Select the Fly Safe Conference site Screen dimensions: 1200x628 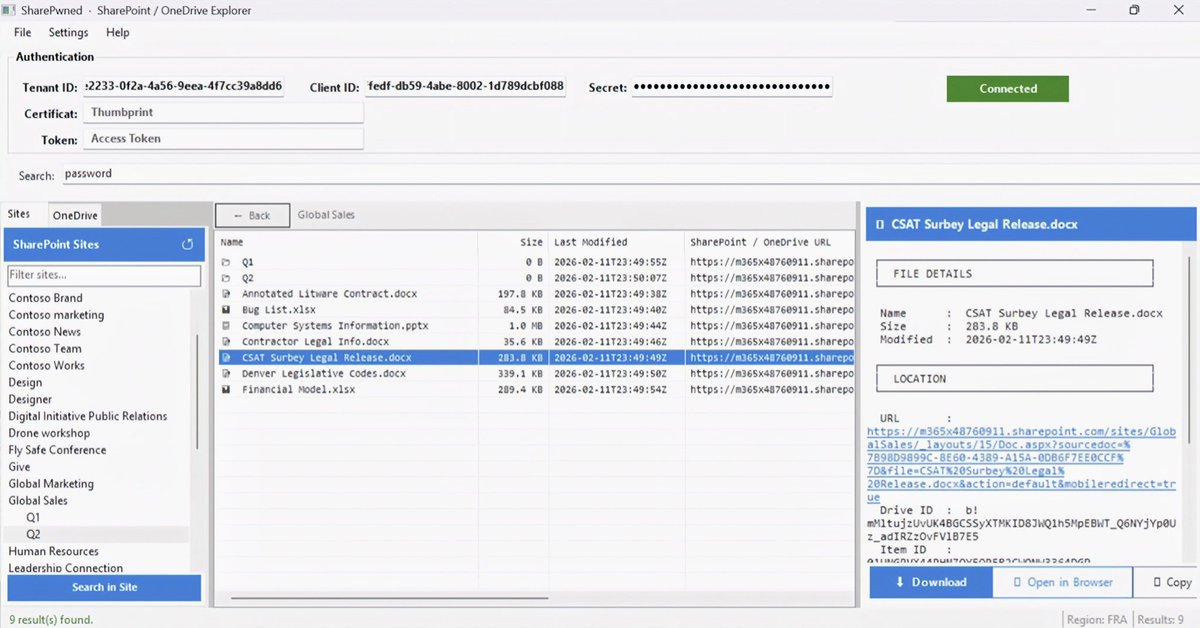pos(58,450)
